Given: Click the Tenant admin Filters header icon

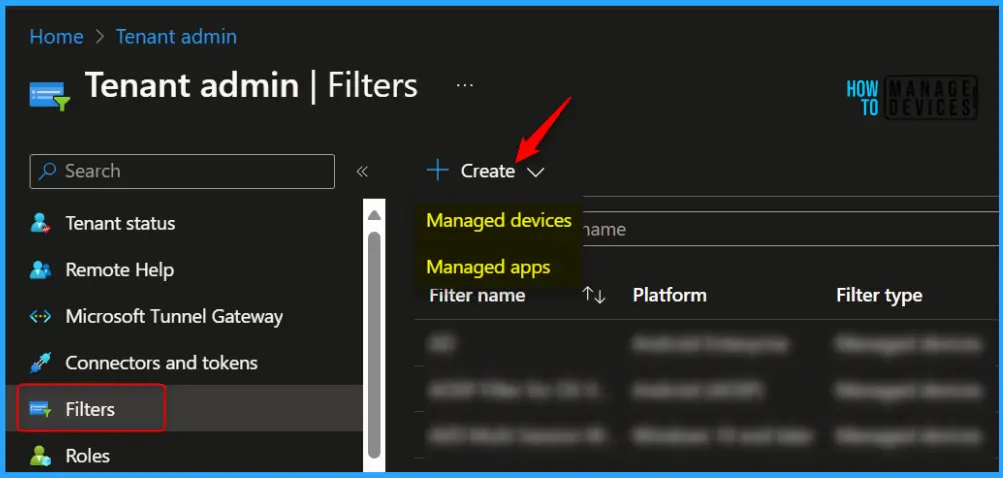Looking at the screenshot, I should coord(49,96).
